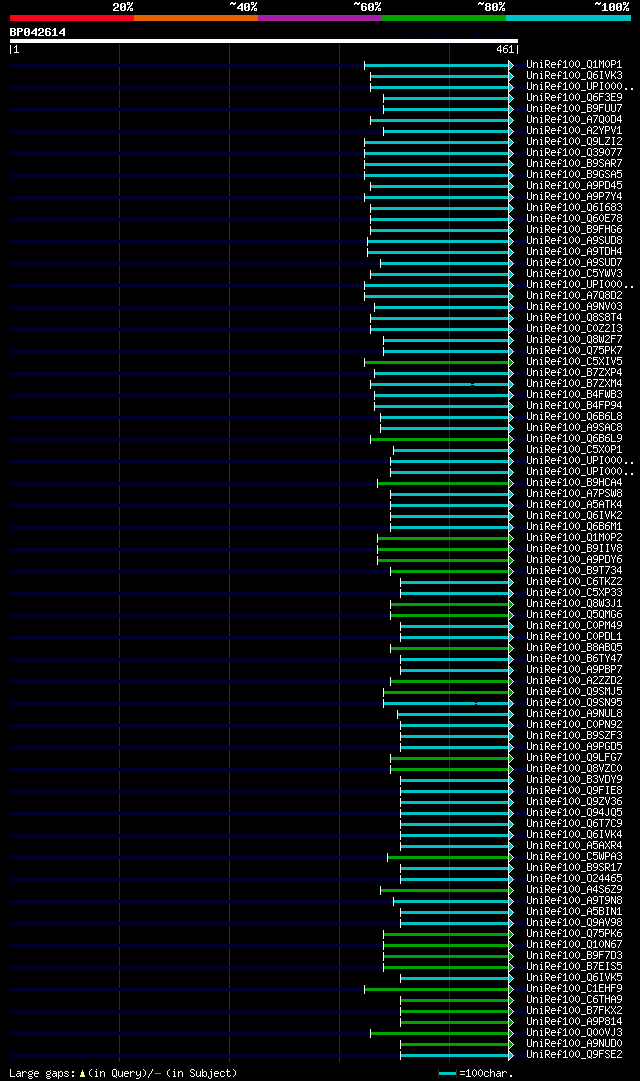Select the UniRef100_C5XIV5 label
The width and height of the screenshot is (640, 1081).
[574, 362]
